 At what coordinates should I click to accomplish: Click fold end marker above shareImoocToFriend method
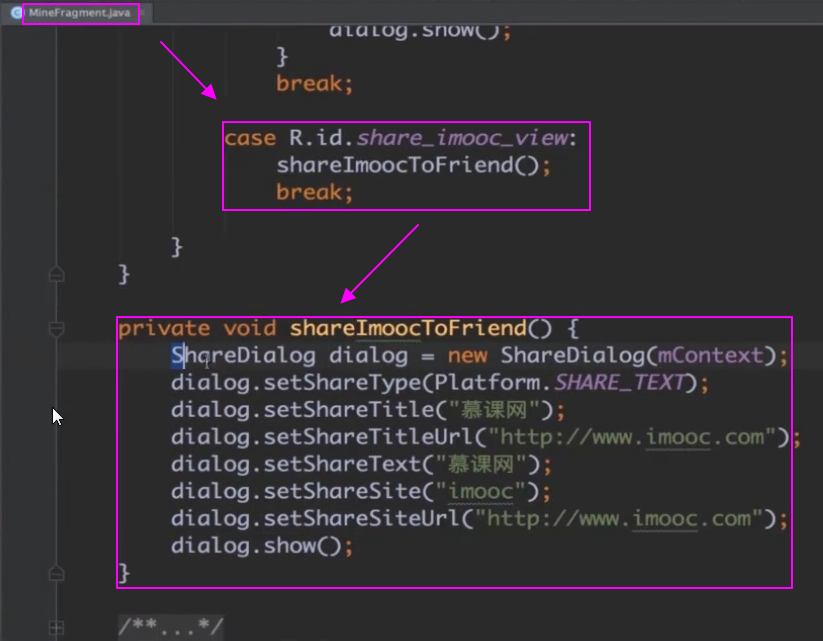tap(56, 273)
